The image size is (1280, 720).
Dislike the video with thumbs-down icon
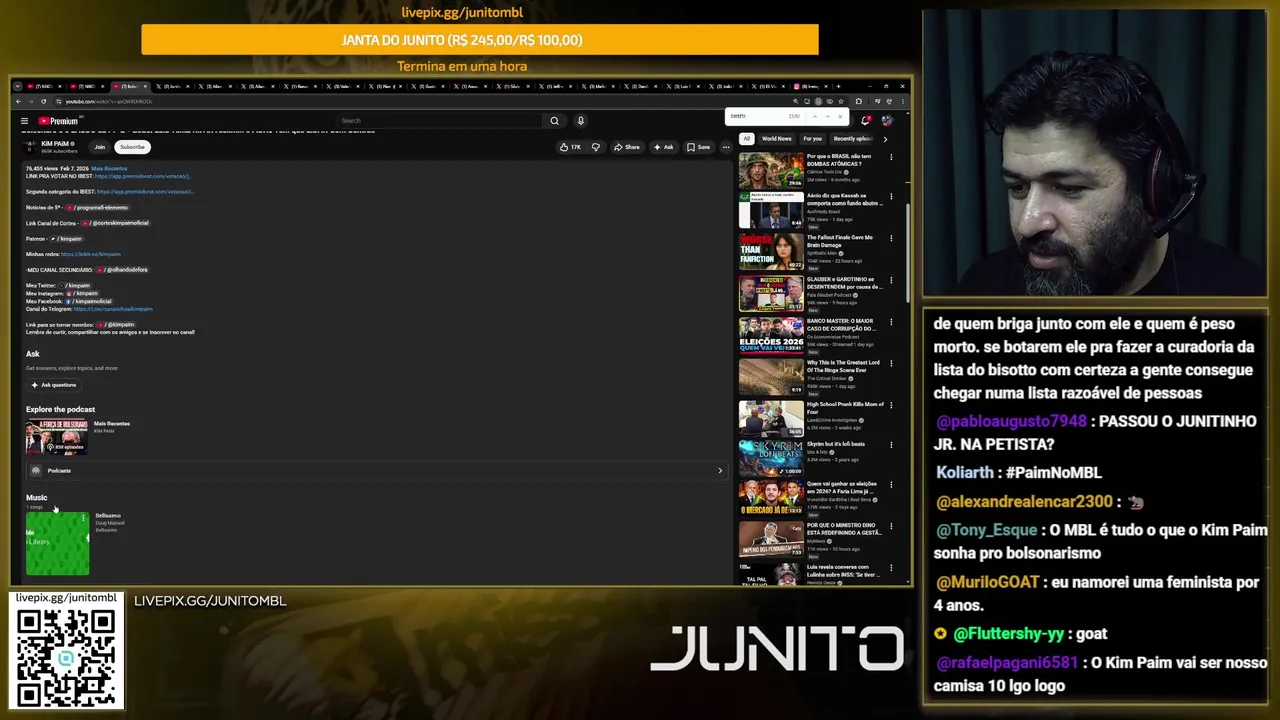click(x=596, y=147)
